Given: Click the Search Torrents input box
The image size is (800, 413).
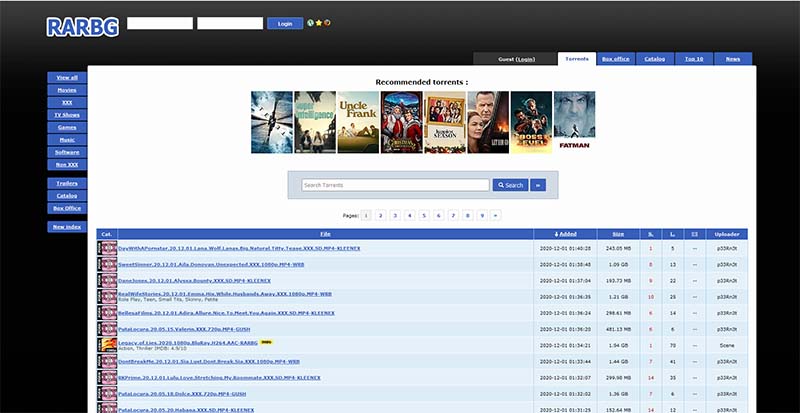Looking at the screenshot, I should coord(395,185).
